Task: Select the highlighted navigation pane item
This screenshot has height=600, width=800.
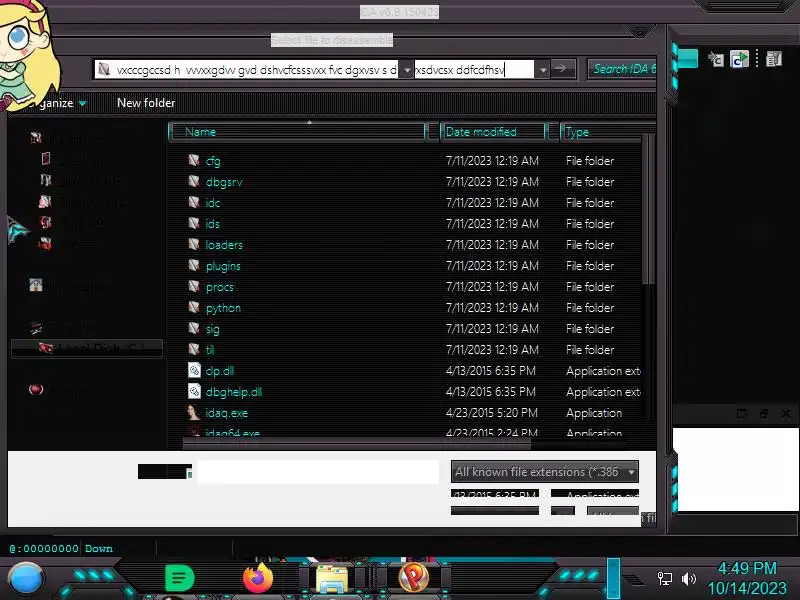Action: (x=87, y=348)
